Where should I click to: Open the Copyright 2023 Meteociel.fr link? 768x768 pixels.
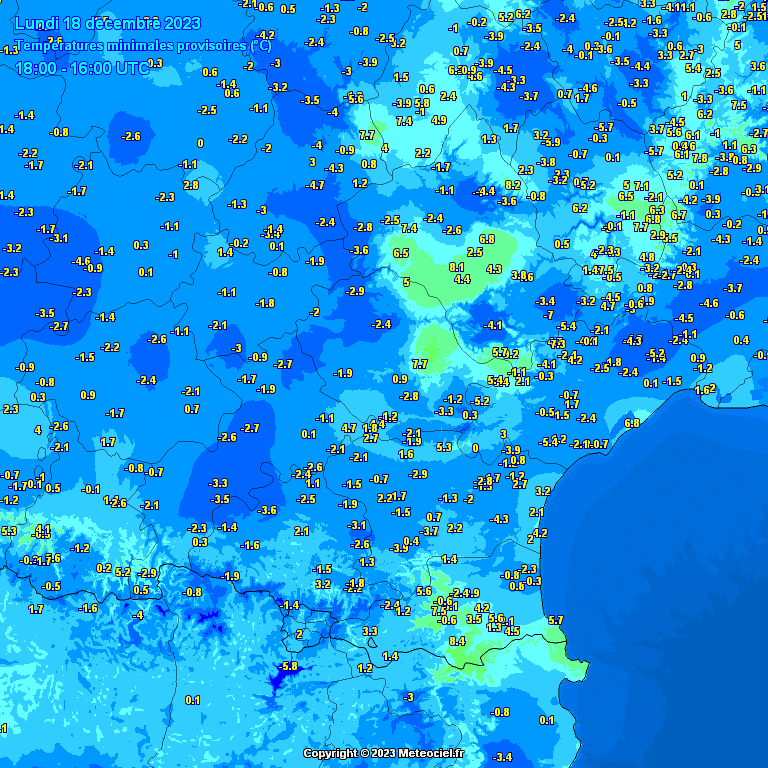(384, 753)
